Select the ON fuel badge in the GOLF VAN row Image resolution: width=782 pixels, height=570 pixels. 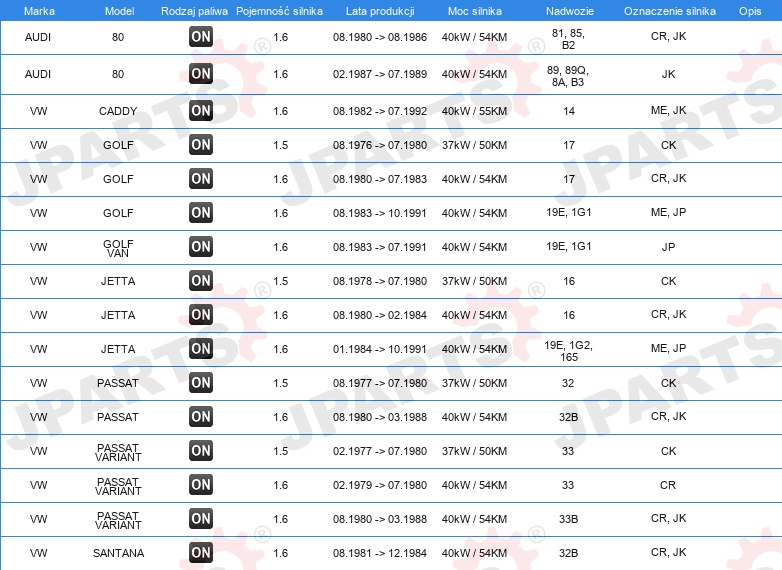point(201,246)
